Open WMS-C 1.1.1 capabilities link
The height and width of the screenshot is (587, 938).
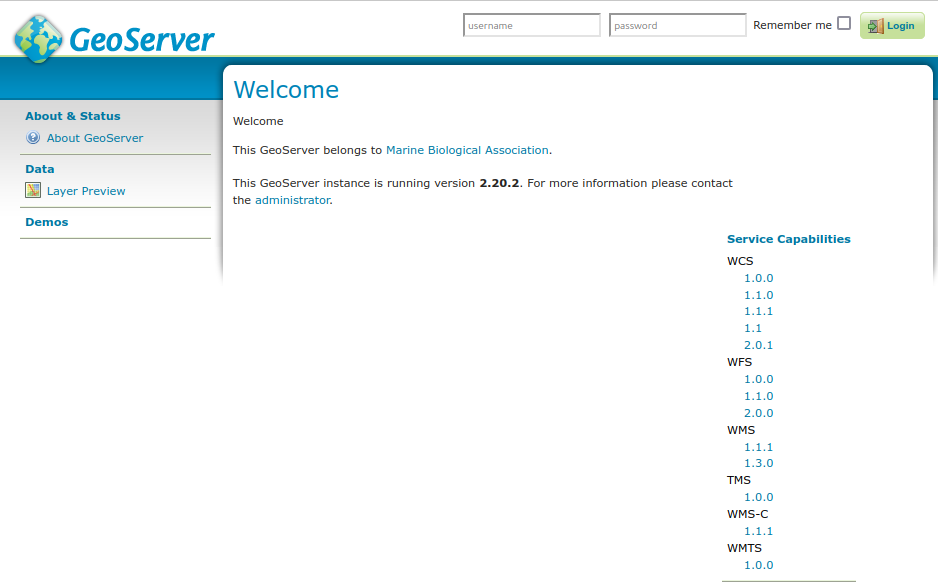[759, 531]
